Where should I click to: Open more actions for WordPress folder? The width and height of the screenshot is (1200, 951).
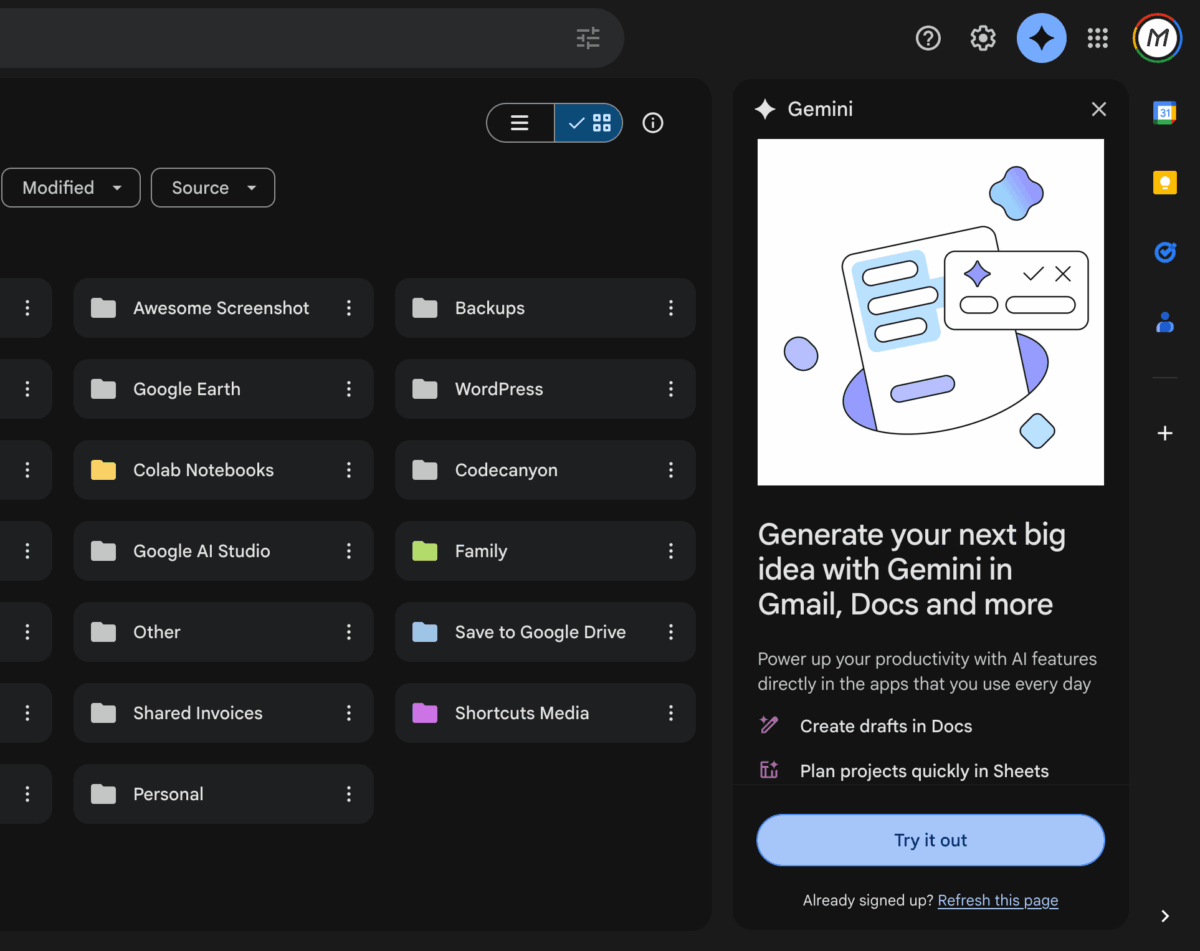(x=671, y=389)
